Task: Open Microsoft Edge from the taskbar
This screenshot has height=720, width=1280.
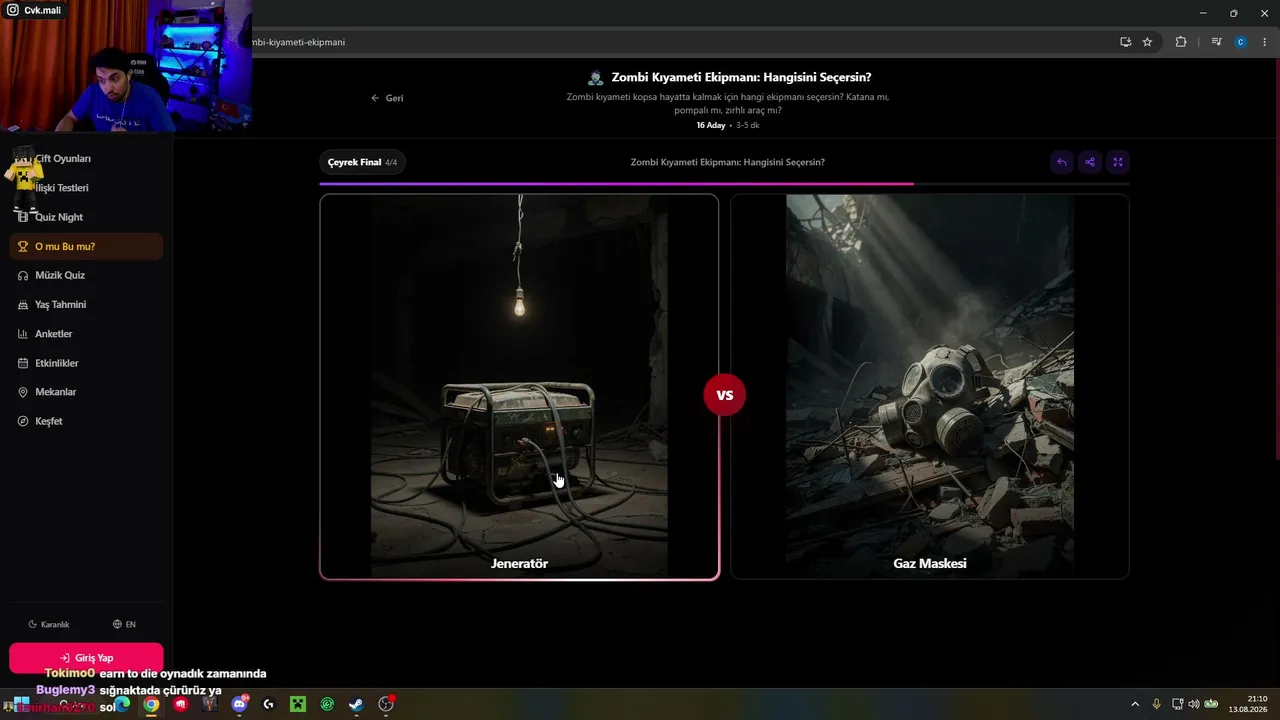Action: point(122,704)
